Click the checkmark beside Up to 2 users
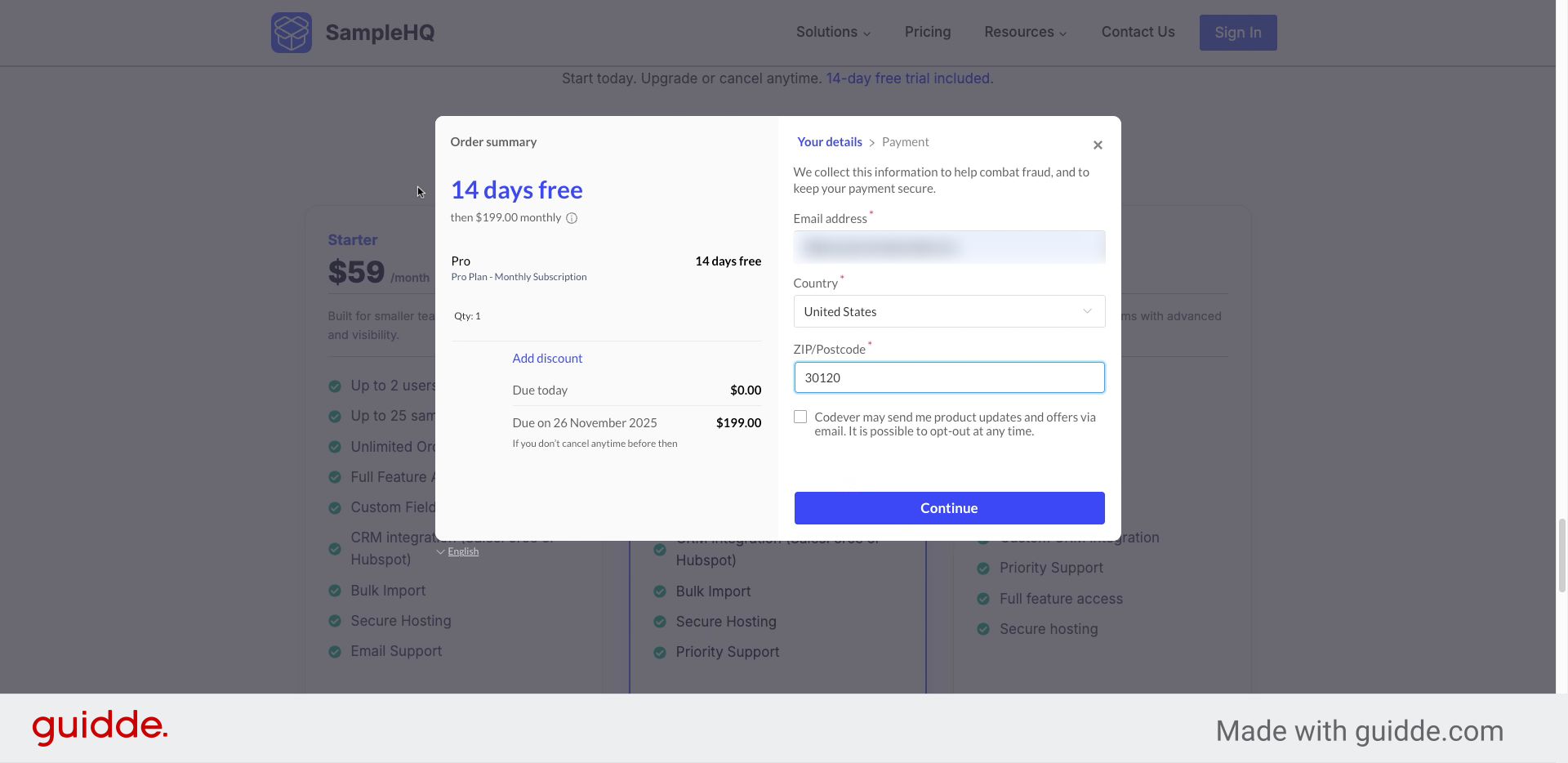Screen dimensions: 1568x763 [334, 386]
